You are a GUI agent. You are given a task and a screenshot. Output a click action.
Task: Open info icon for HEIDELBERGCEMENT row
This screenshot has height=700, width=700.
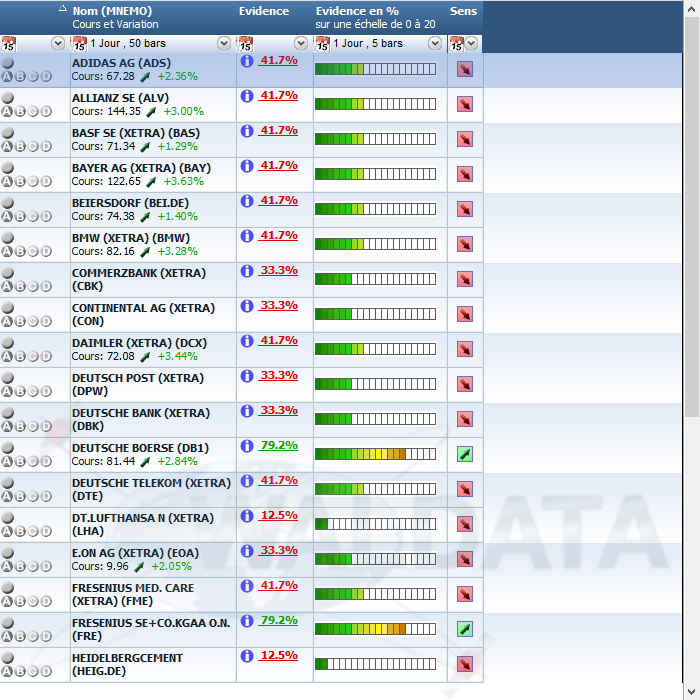pyautogui.click(x=247, y=655)
